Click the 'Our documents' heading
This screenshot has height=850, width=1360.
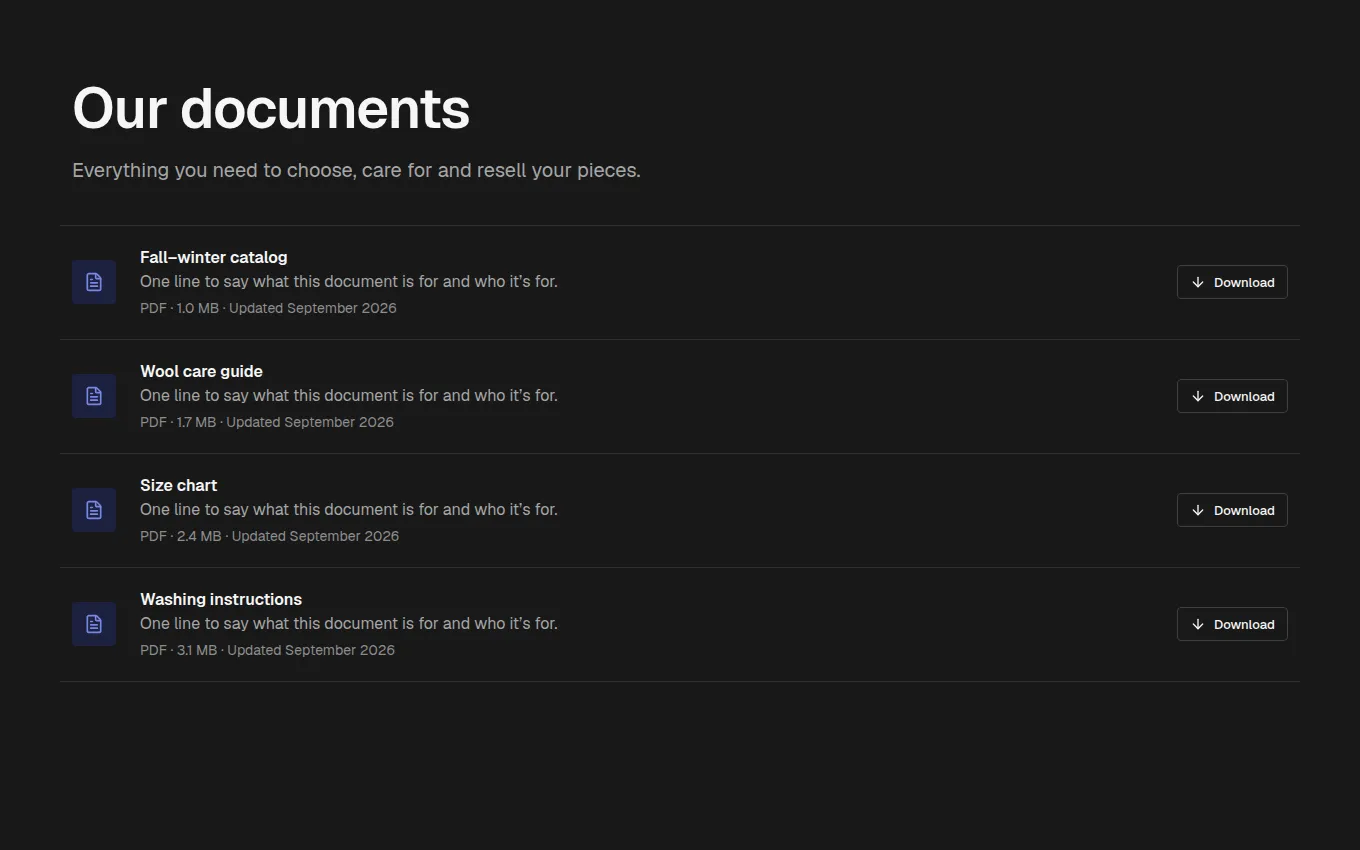(x=271, y=108)
